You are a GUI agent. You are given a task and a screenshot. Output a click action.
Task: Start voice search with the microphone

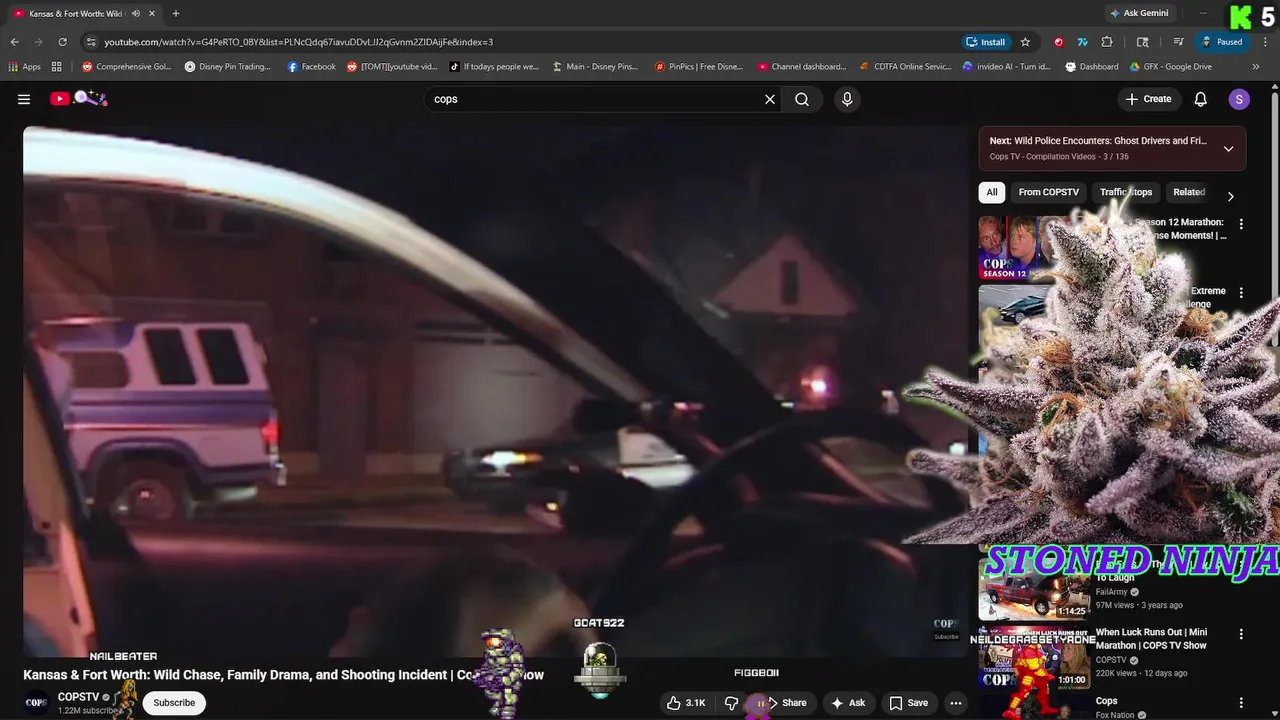click(847, 99)
